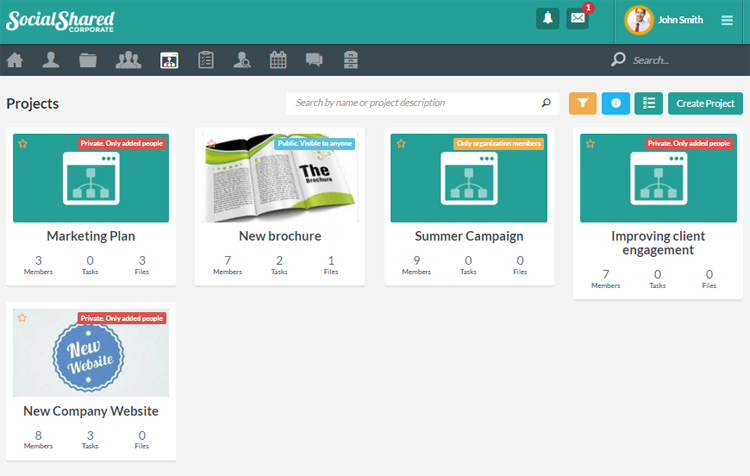
Task: Expand the orange filter button
Action: [x=582, y=103]
